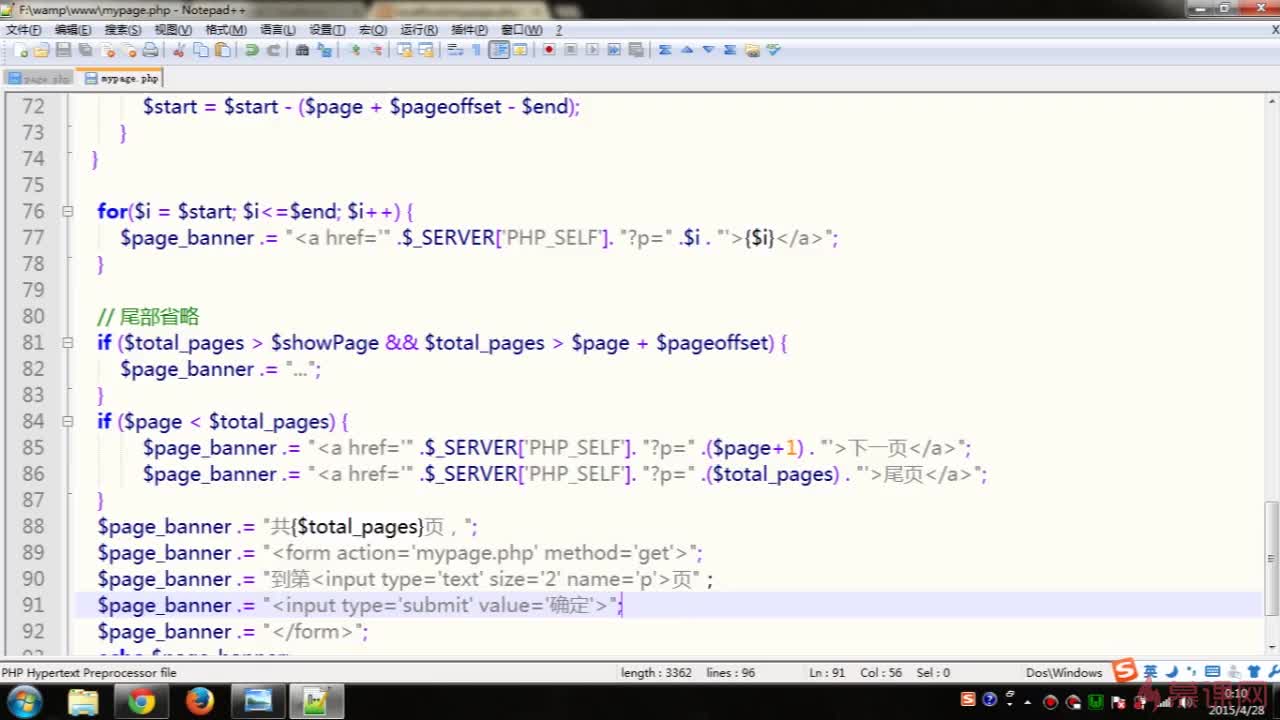This screenshot has width=1280, height=720.
Task: Collapse the for loop fold at line 76
Action: pos(67,211)
